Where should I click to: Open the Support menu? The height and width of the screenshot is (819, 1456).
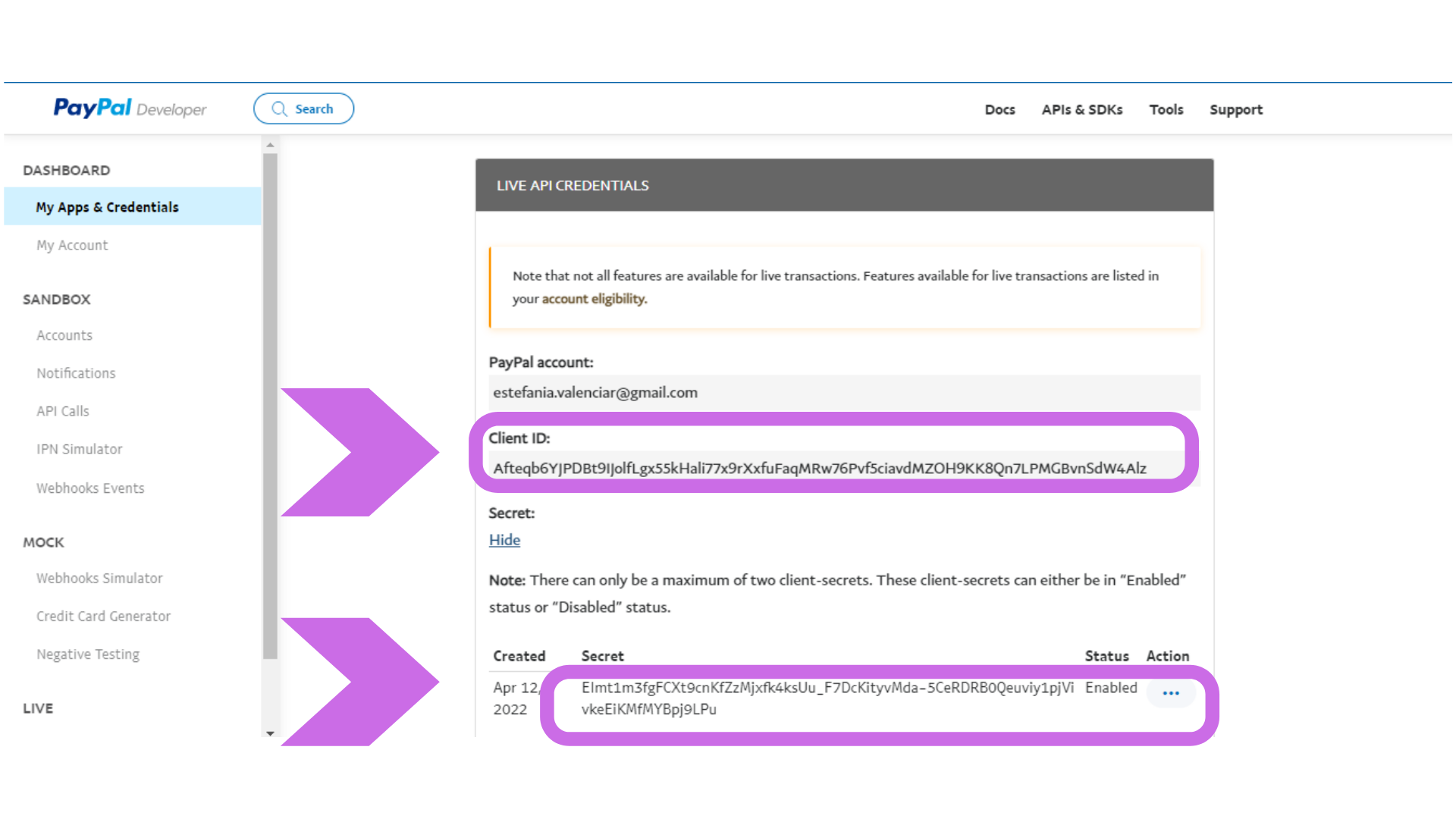pos(1236,110)
